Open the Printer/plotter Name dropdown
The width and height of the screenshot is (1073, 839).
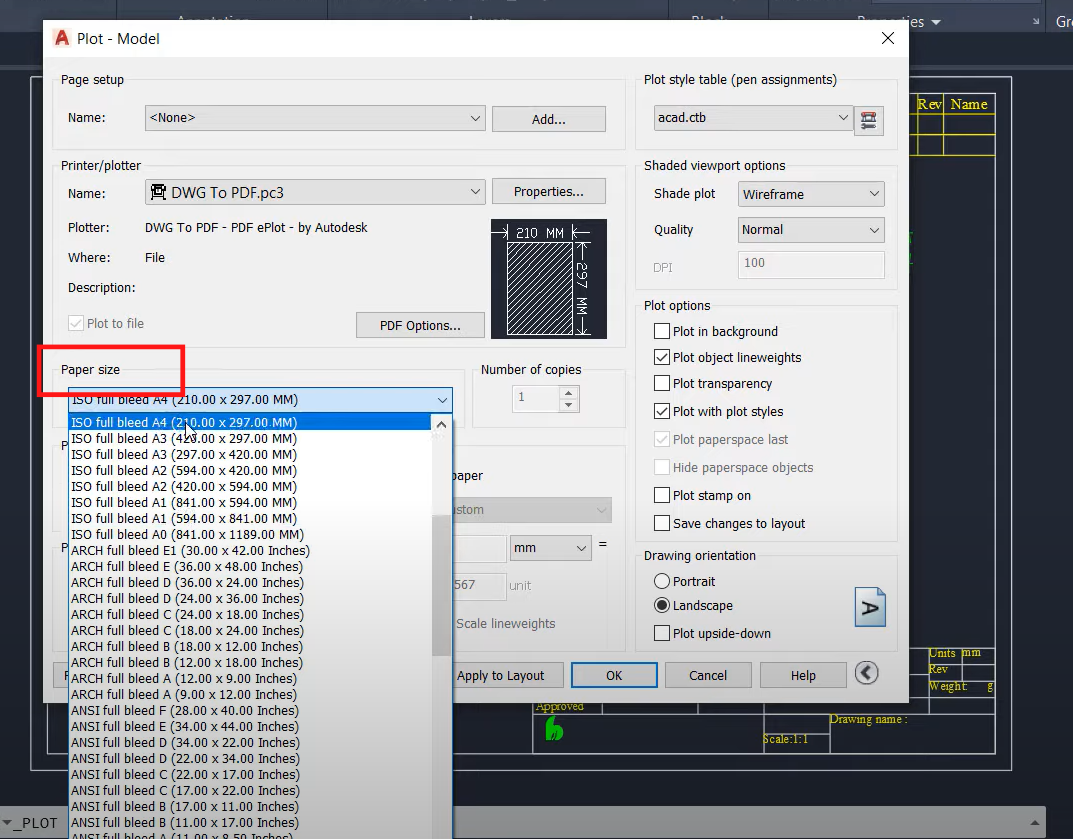[315, 192]
